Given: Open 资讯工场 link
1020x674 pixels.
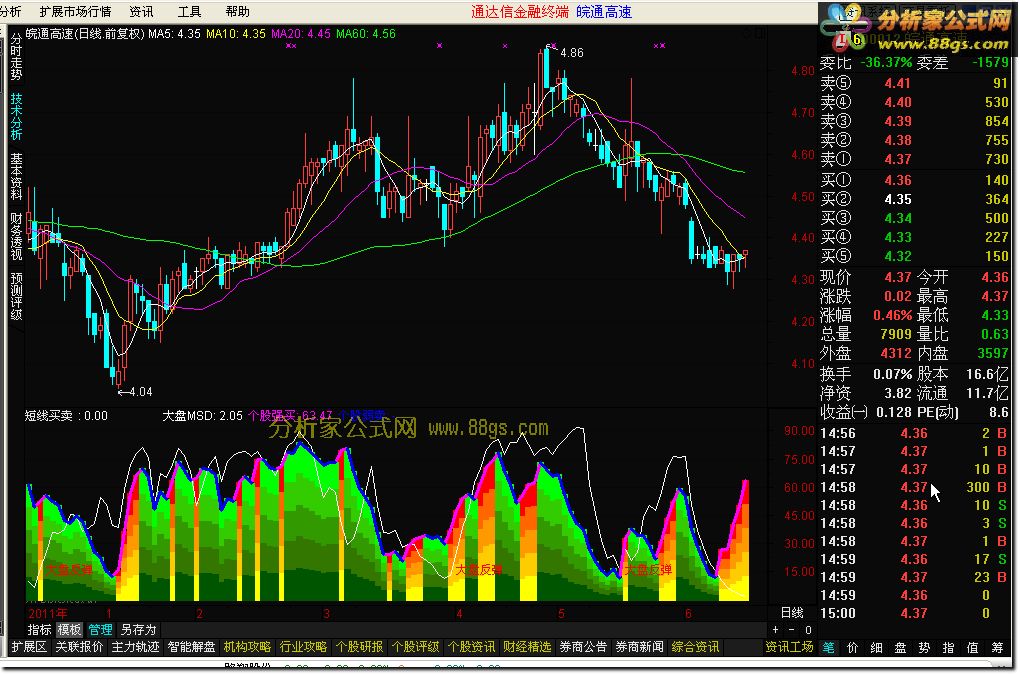Looking at the screenshot, I should tap(789, 647).
